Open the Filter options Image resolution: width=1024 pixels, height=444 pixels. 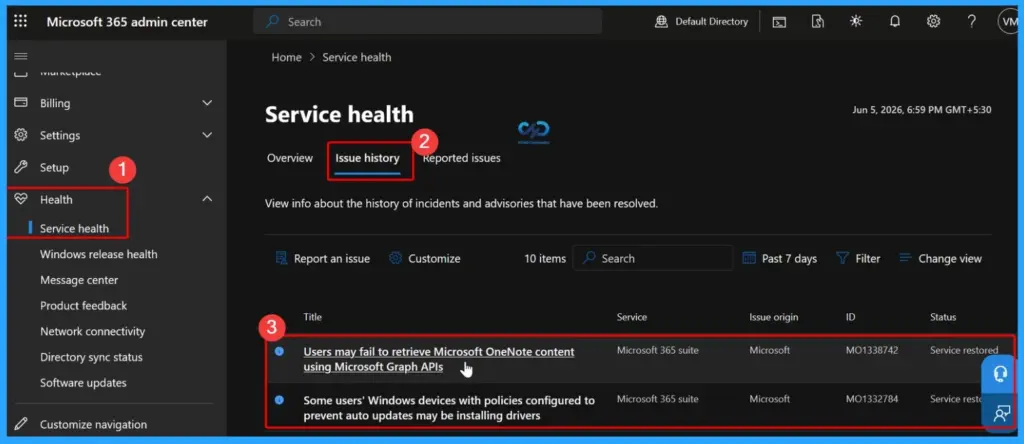point(858,259)
